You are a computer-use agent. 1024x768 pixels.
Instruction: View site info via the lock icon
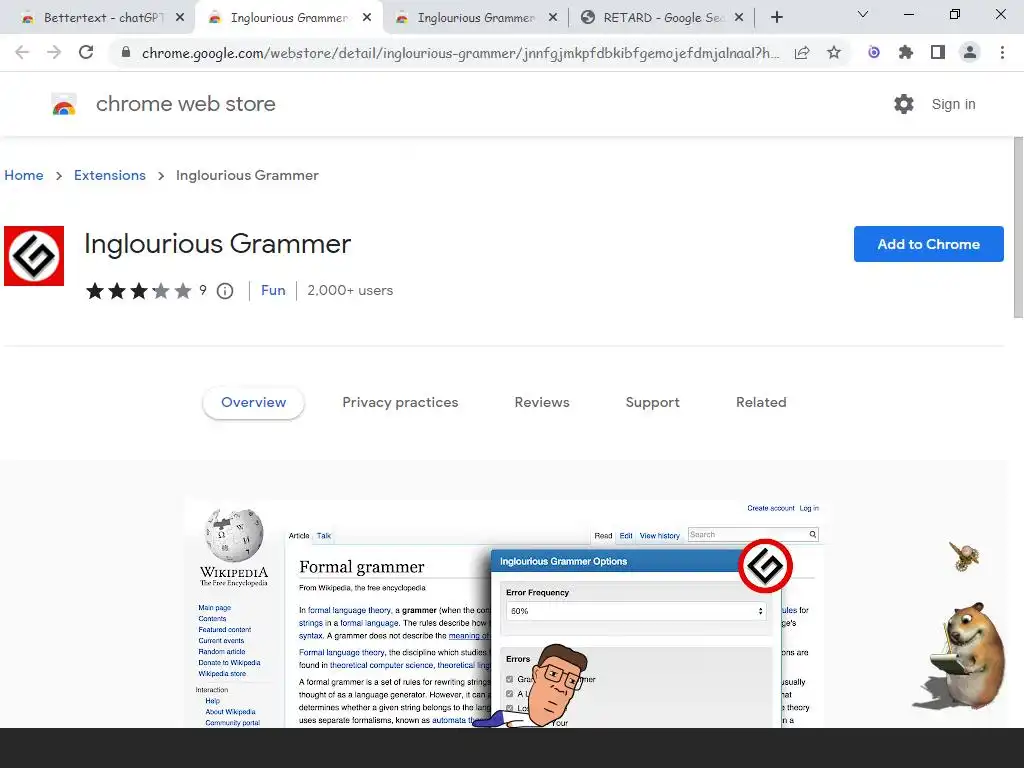pyautogui.click(x=126, y=52)
